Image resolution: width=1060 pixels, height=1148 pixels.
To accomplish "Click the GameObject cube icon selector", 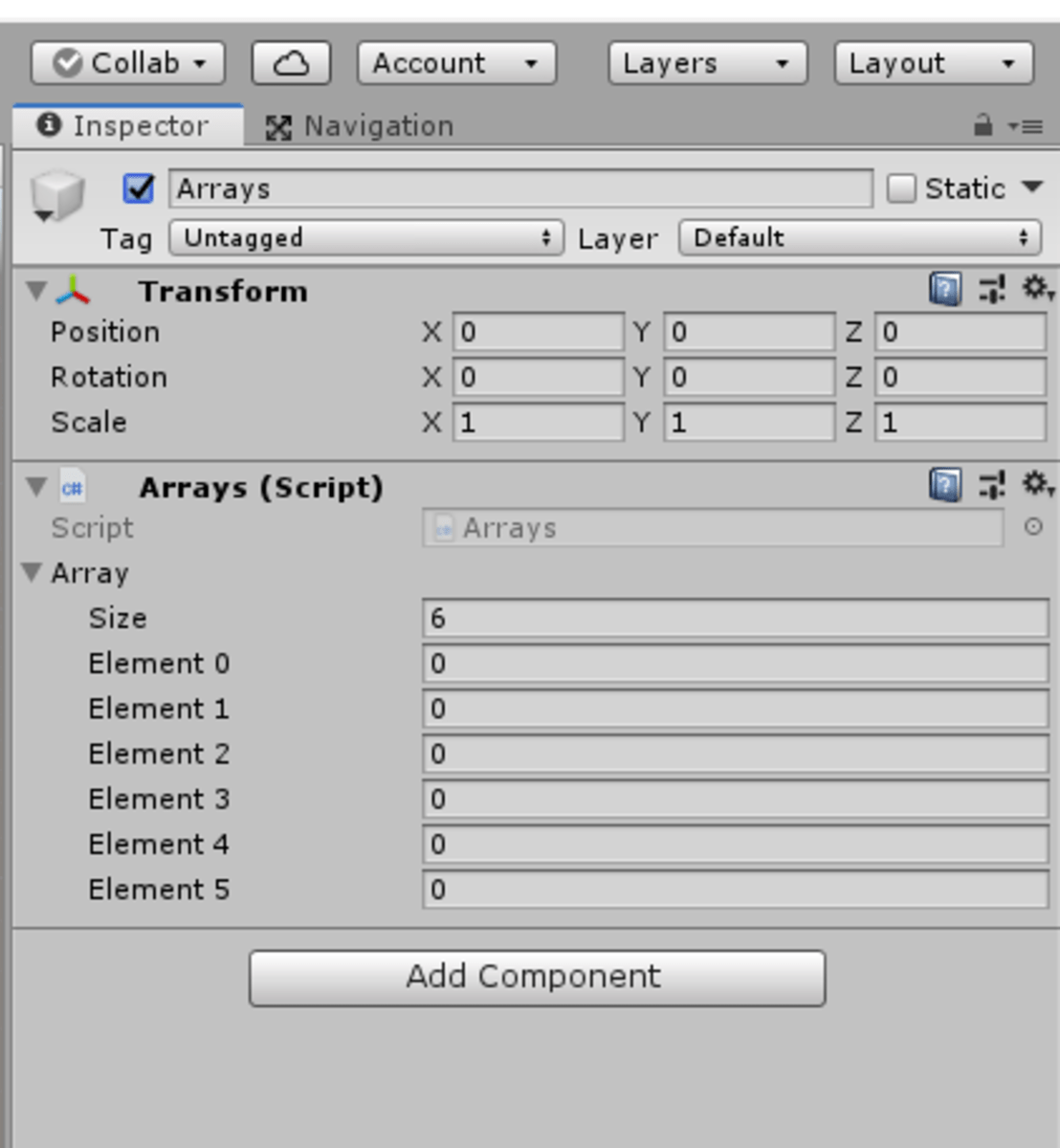I will point(57,196).
